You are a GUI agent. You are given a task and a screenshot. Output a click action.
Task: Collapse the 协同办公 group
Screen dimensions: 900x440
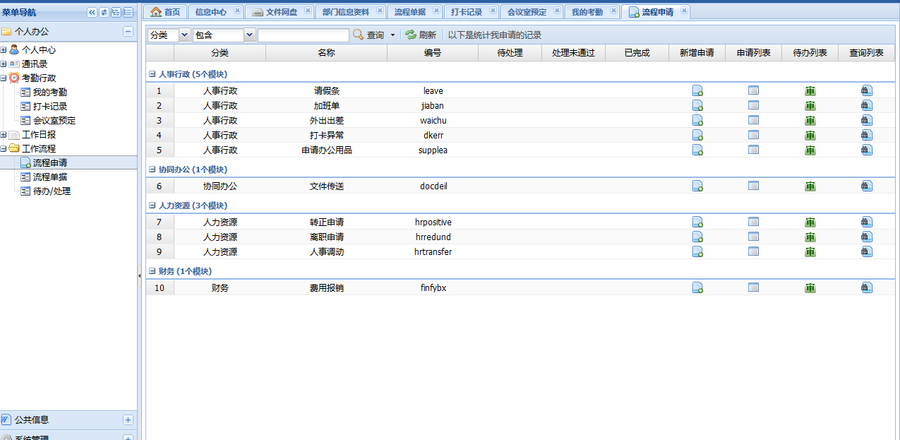coord(152,169)
